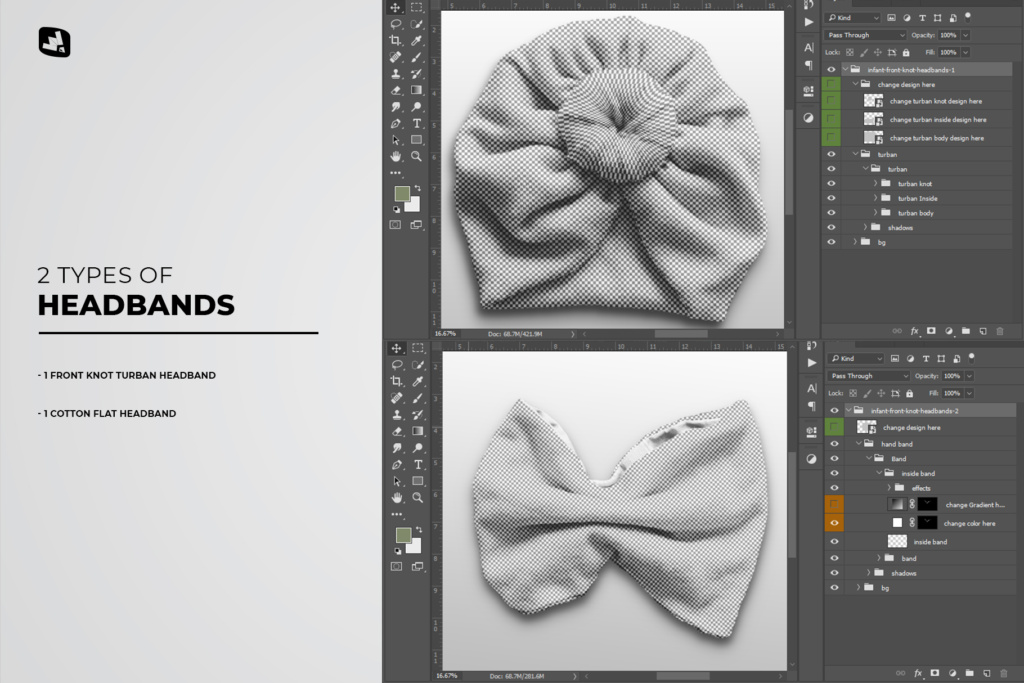The height and width of the screenshot is (683, 1024).
Task: Open the Kind filter dropdown
Action: click(x=852, y=17)
